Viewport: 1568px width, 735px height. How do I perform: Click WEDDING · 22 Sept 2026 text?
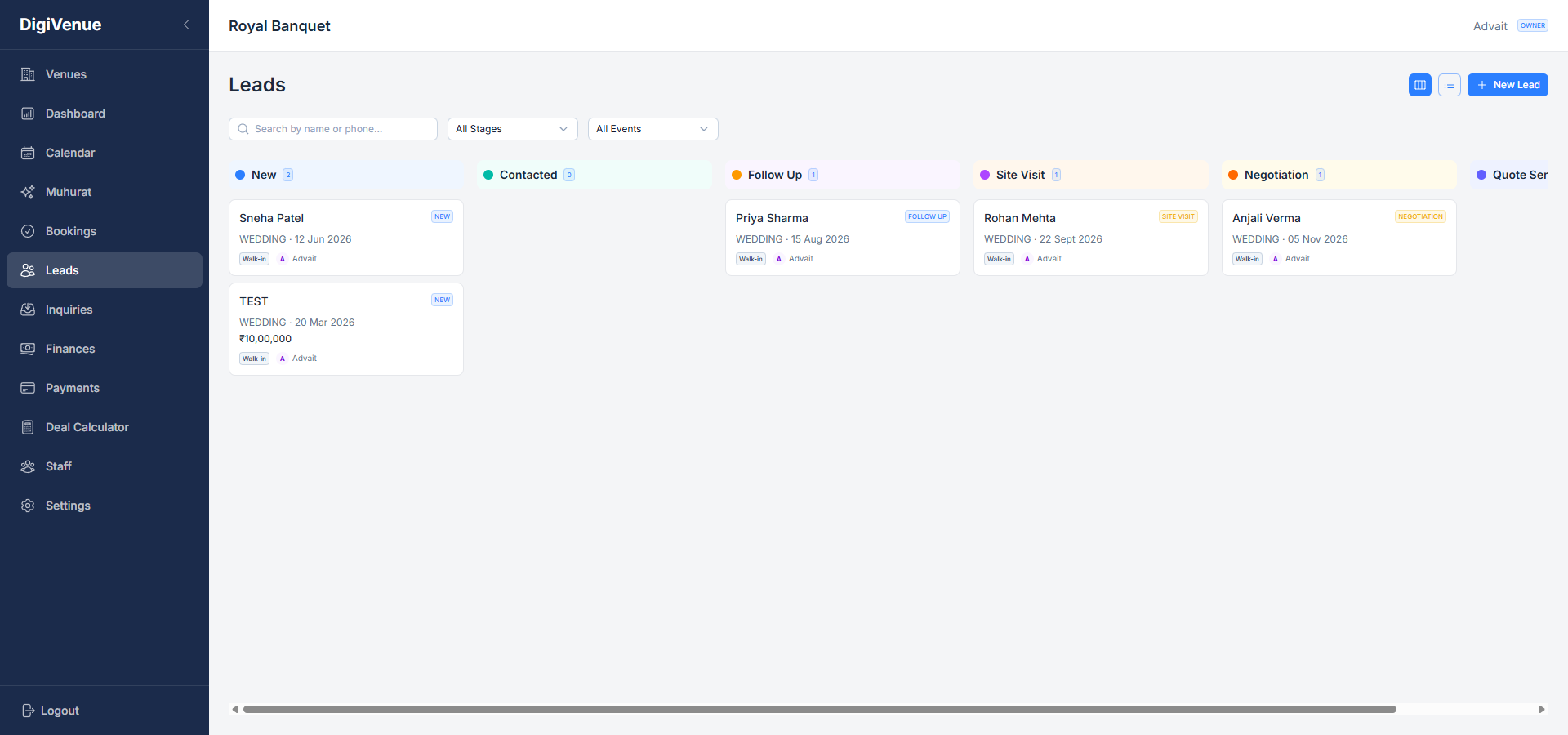tap(1043, 239)
